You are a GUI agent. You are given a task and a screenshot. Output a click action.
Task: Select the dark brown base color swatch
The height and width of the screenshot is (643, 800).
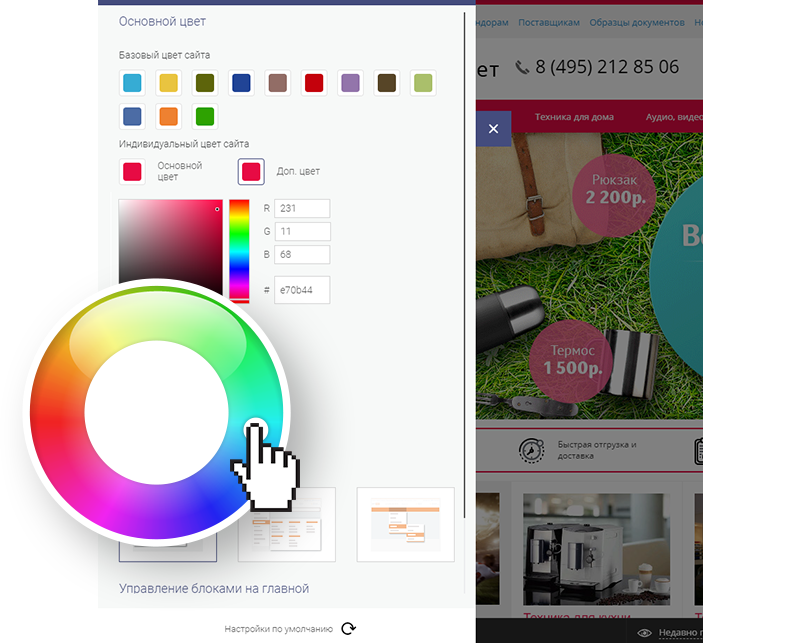(387, 83)
